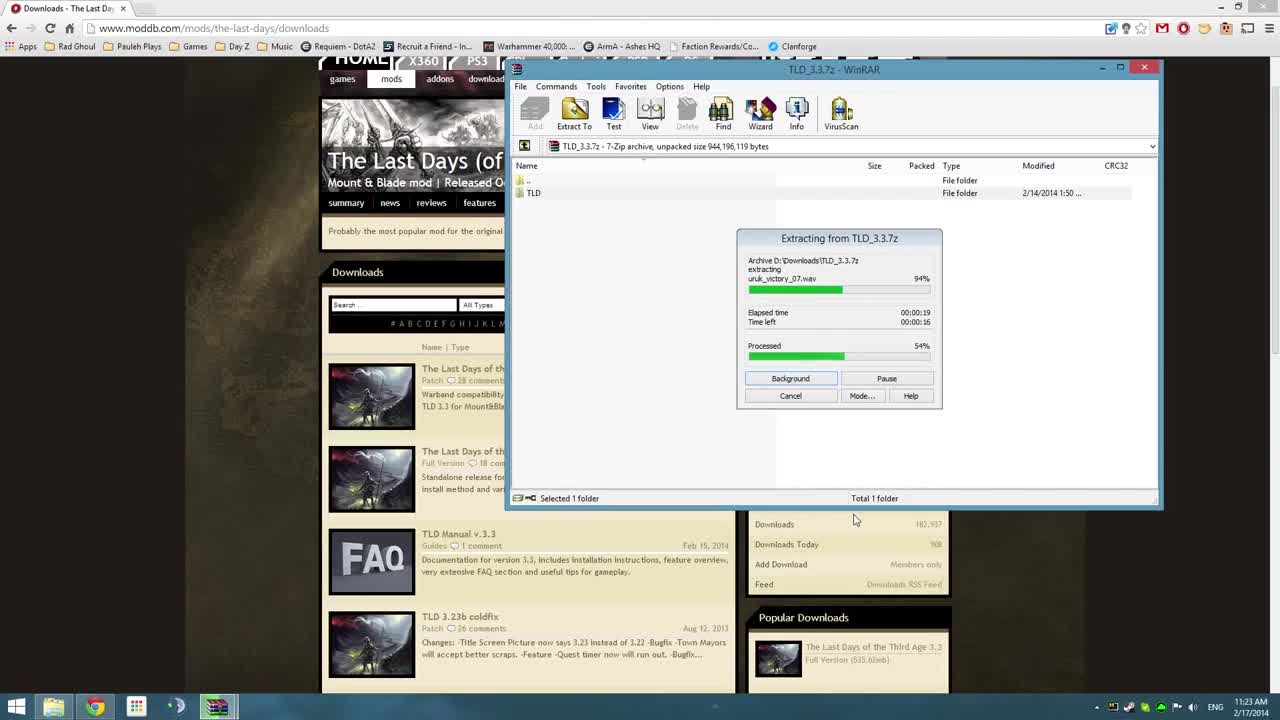Click the Find icon in WinRAR toolbar
Image resolution: width=1280 pixels, height=720 pixels.
[722, 114]
